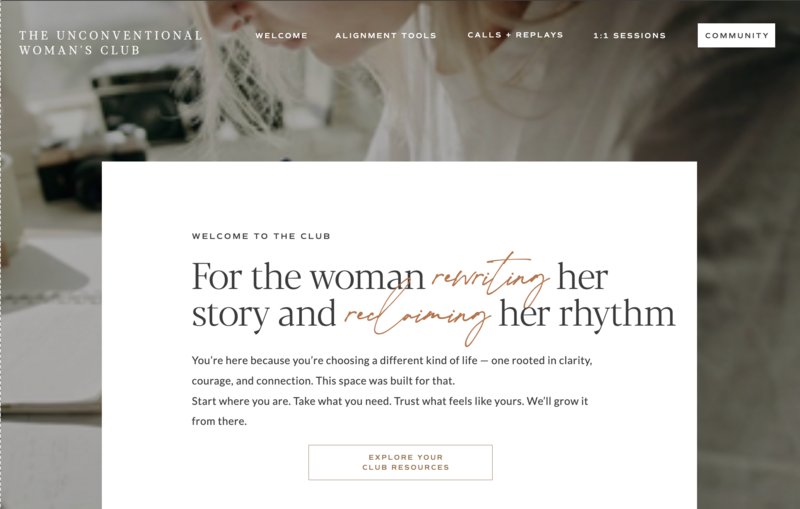
Task: Click the 'from there.' paragraph ending
Action: [x=219, y=421]
